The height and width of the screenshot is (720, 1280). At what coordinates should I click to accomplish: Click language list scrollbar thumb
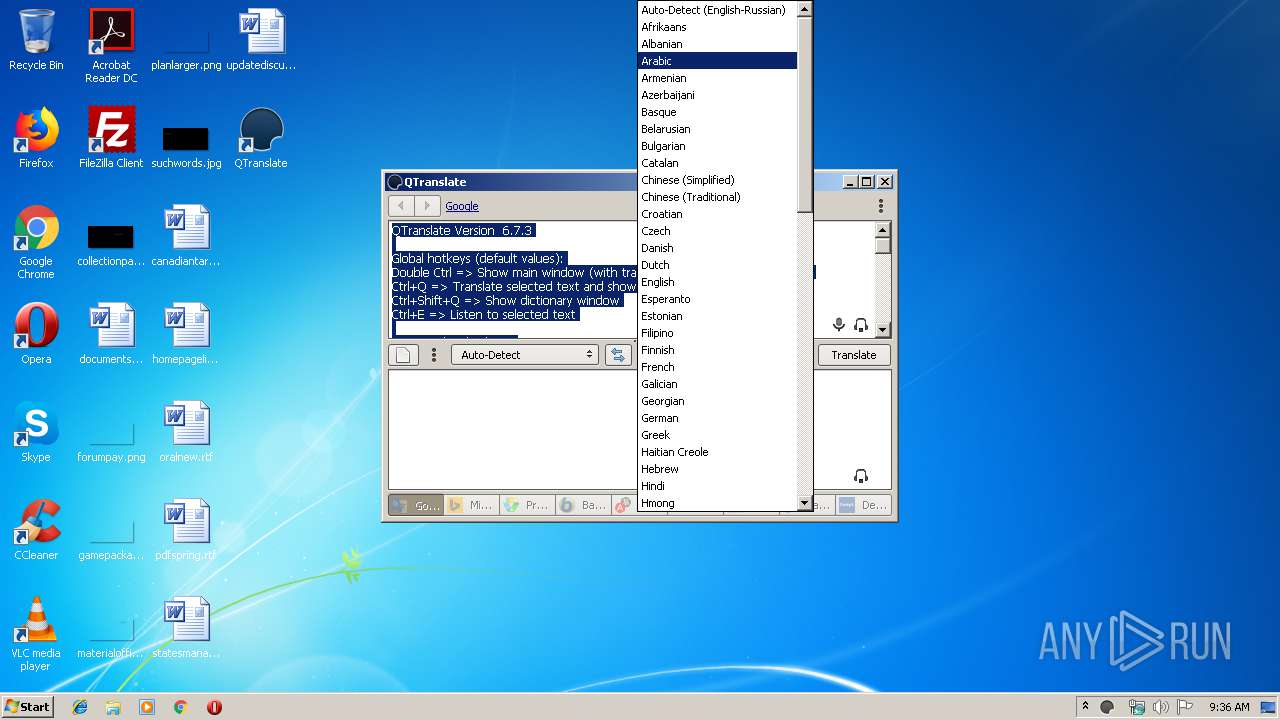[x=804, y=114]
